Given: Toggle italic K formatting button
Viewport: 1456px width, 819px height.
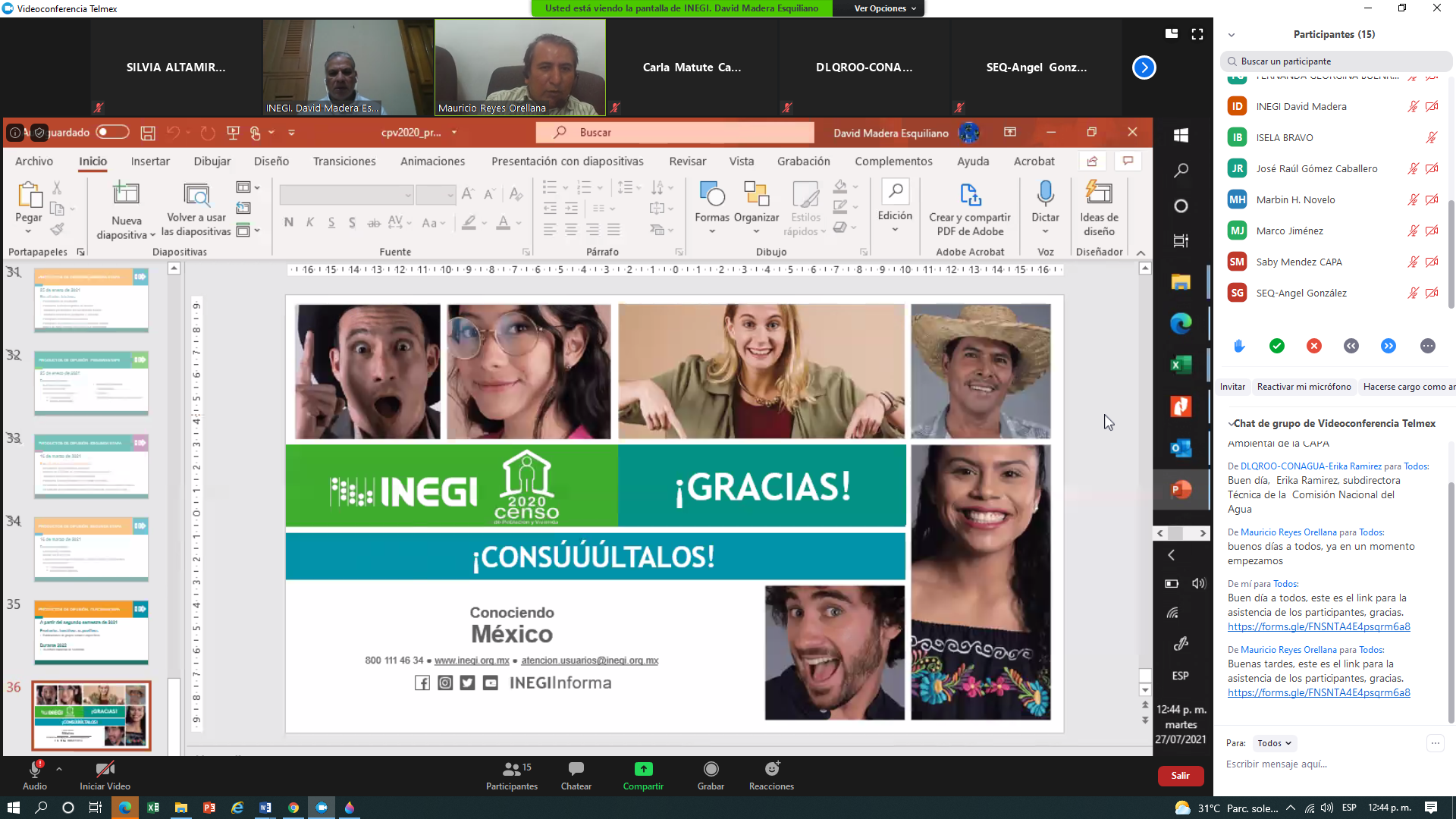Looking at the screenshot, I should coord(310,222).
